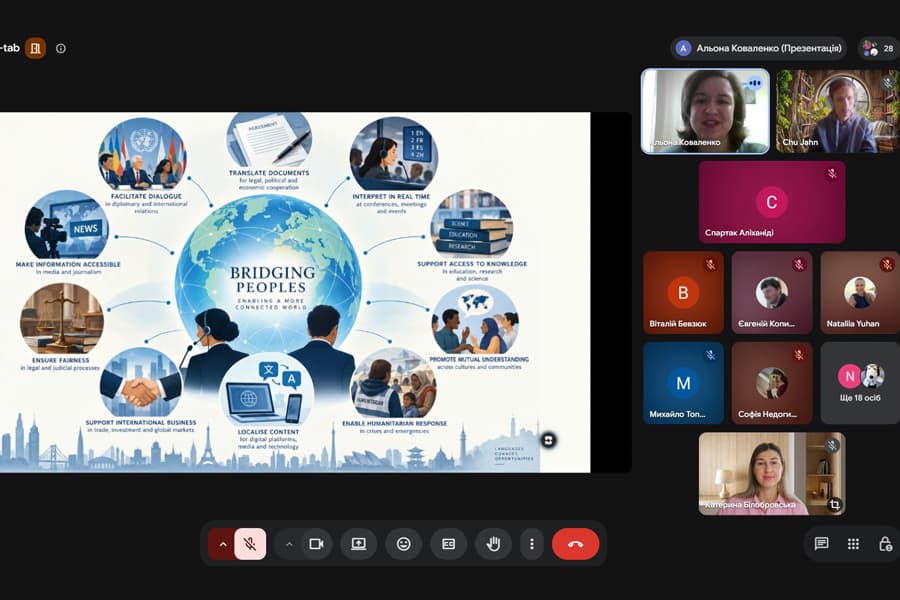Open the three-dot more options menu

[532, 544]
